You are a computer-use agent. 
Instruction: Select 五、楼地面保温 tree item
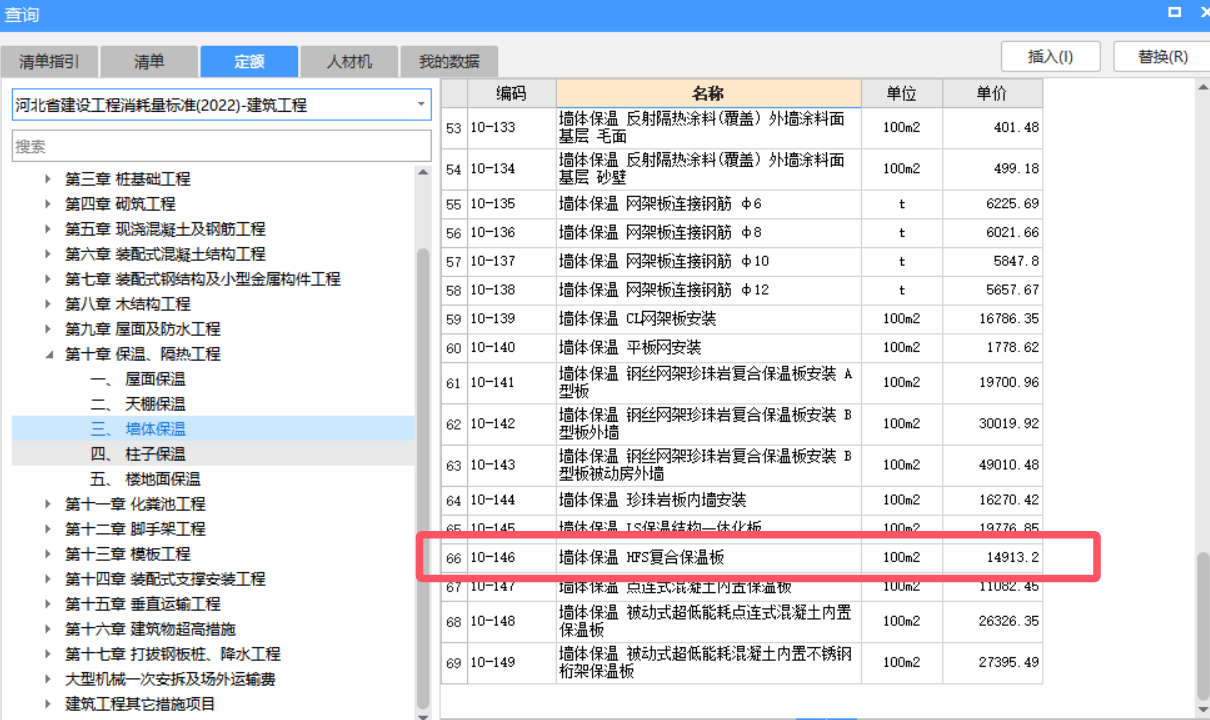(145, 479)
